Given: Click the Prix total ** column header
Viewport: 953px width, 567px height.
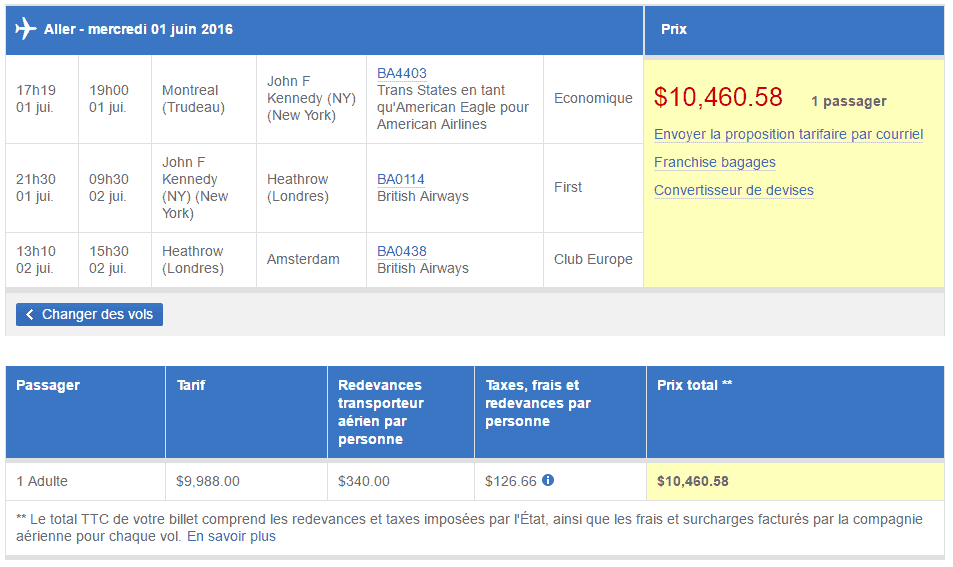Looking at the screenshot, I should click(695, 385).
